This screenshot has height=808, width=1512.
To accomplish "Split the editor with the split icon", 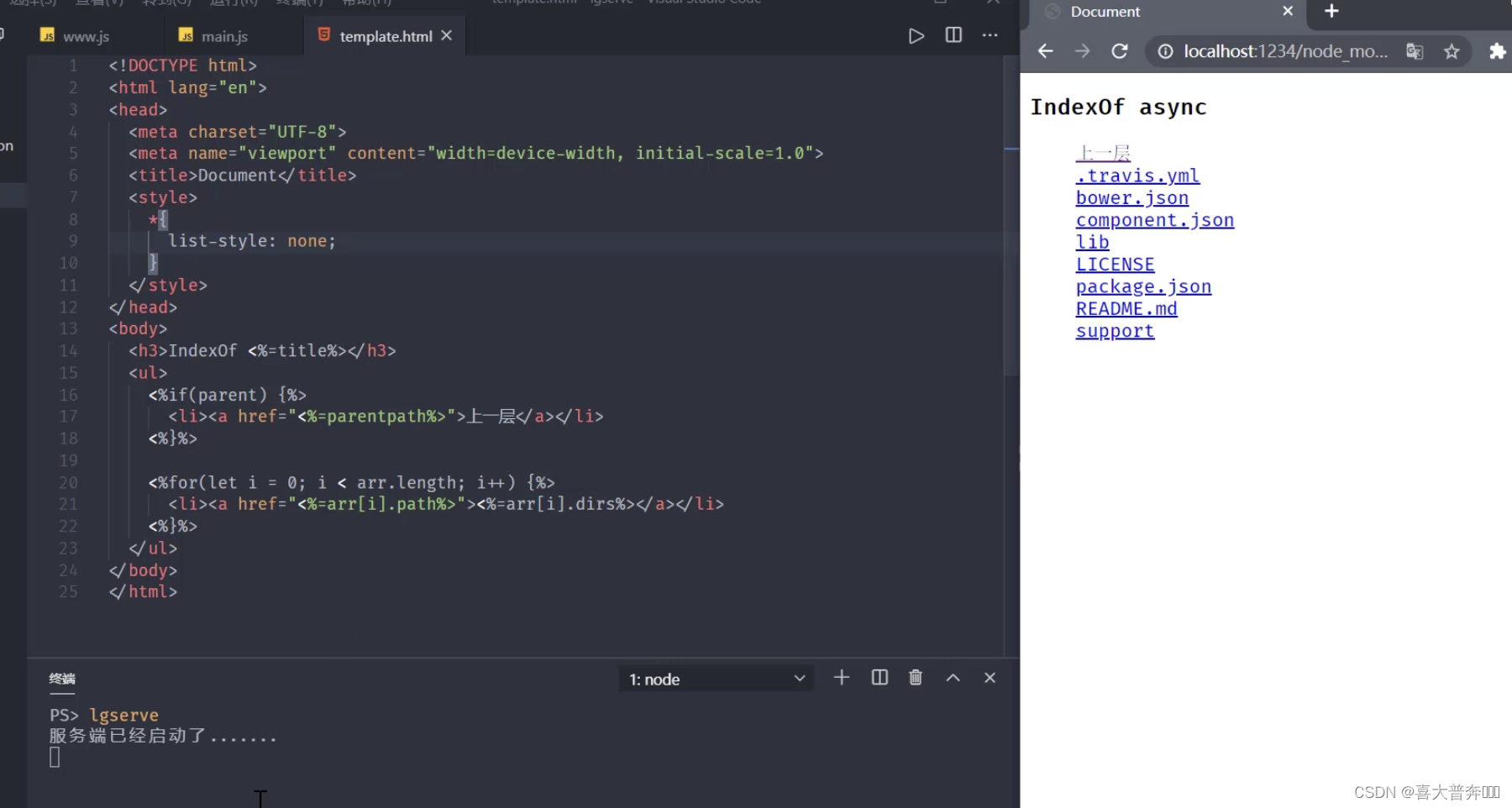I will pyautogui.click(x=953, y=35).
